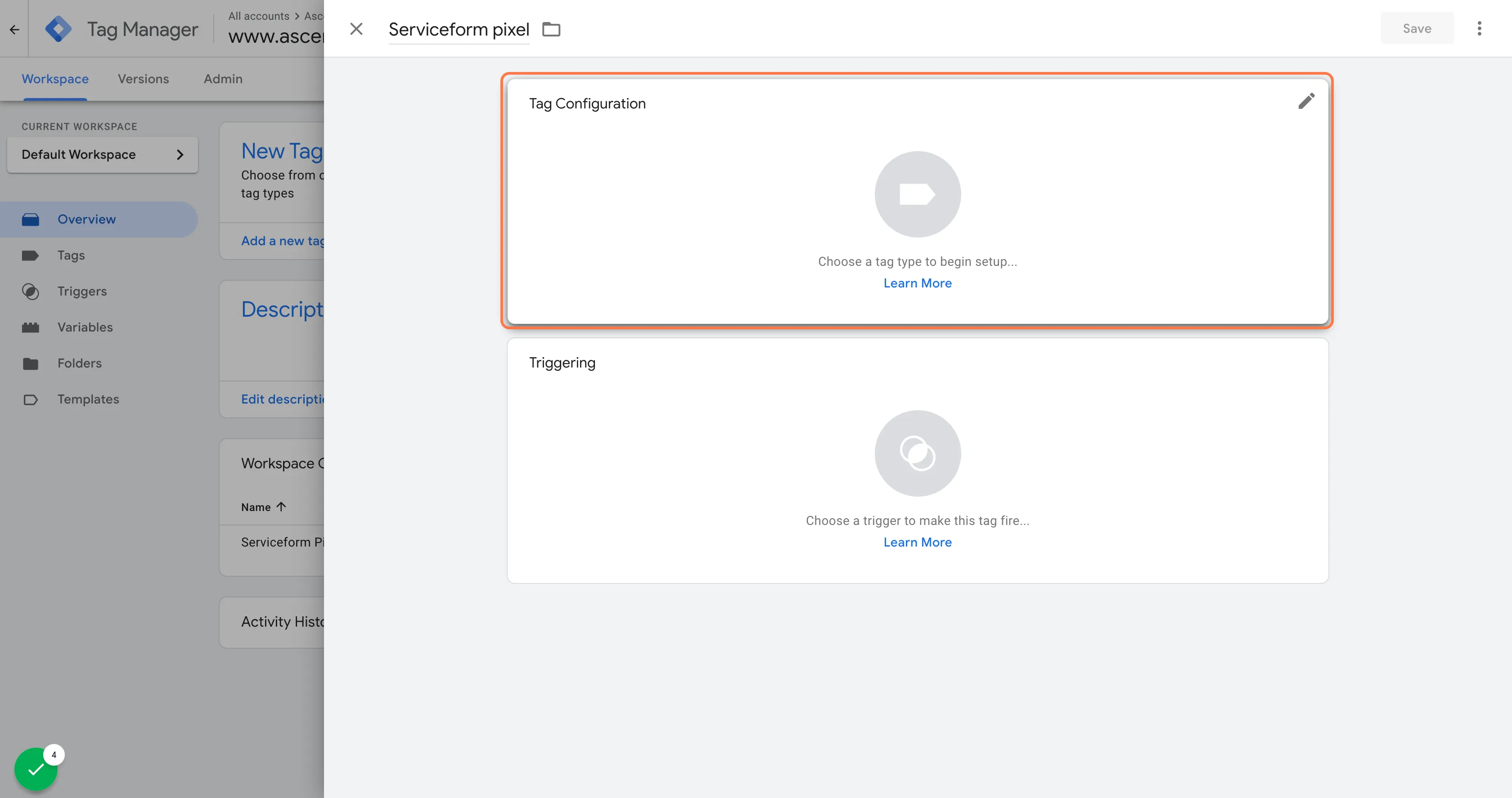
Task: Close the Serviceform pixel tag editor
Action: (x=356, y=29)
